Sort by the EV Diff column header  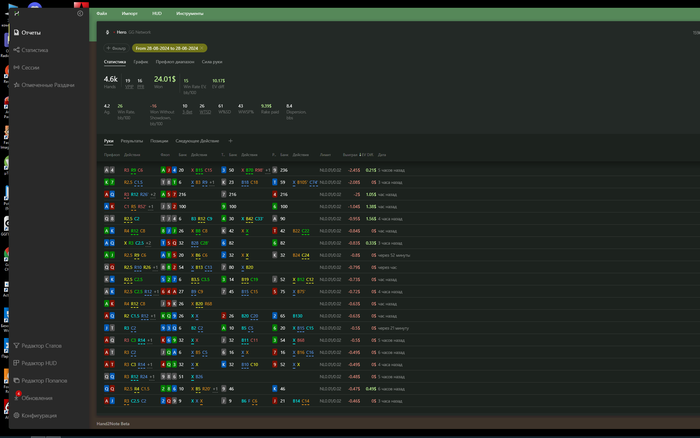[367, 155]
